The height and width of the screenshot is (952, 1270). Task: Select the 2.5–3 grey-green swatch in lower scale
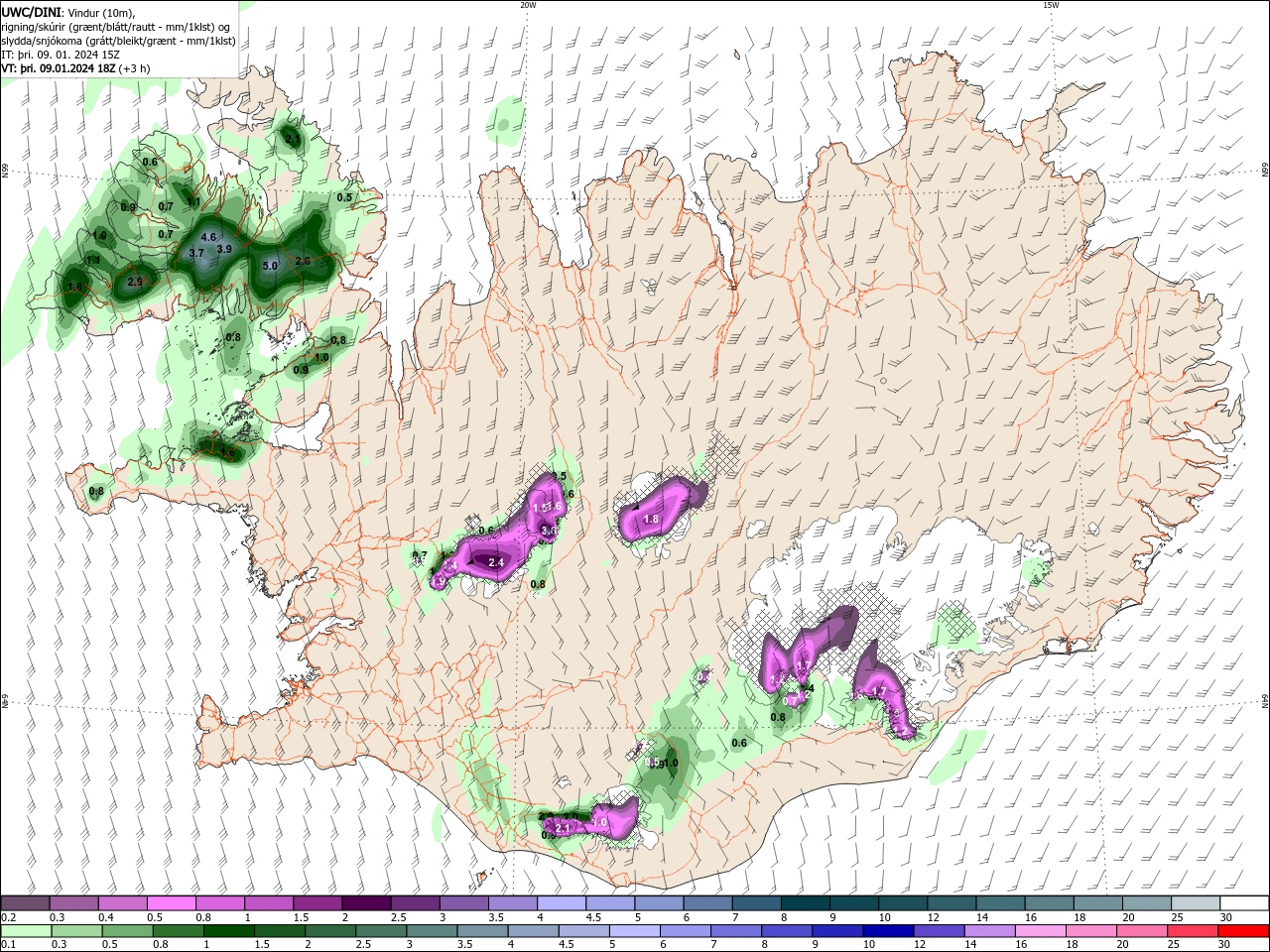(380, 931)
